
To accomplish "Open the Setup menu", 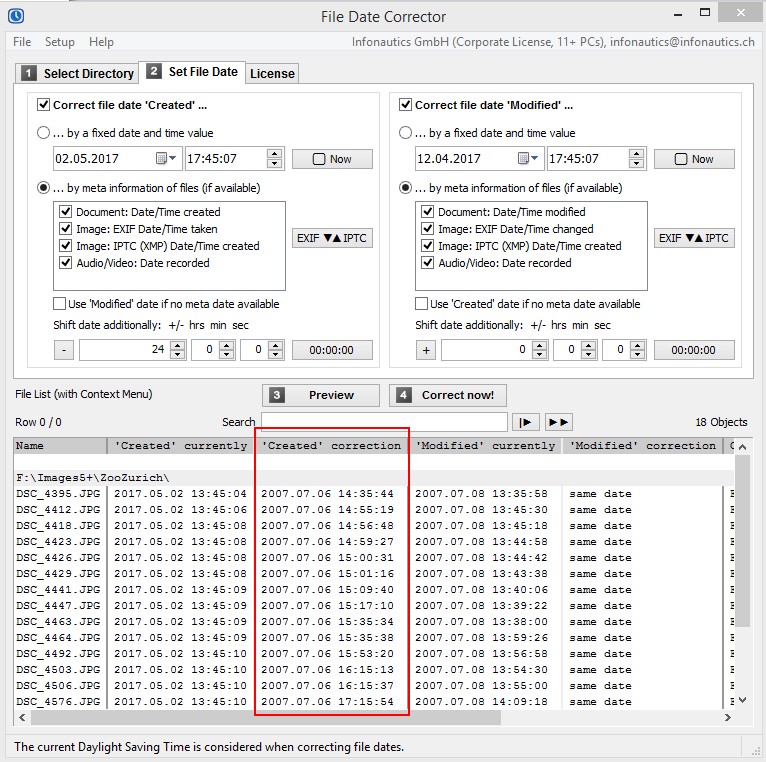I will 60,42.
